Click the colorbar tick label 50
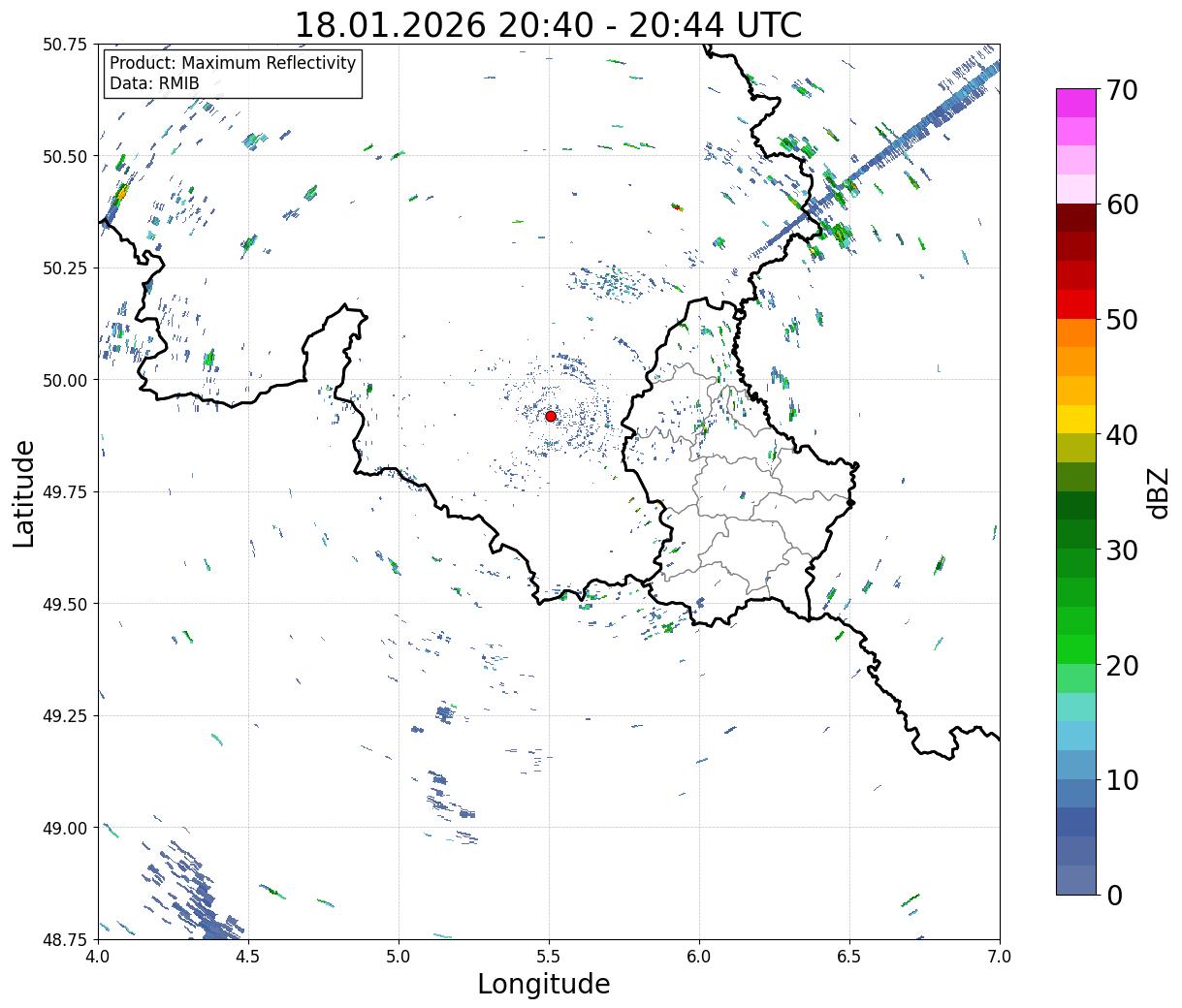Viewport: 1182px width, 1008px height. tap(1121, 320)
